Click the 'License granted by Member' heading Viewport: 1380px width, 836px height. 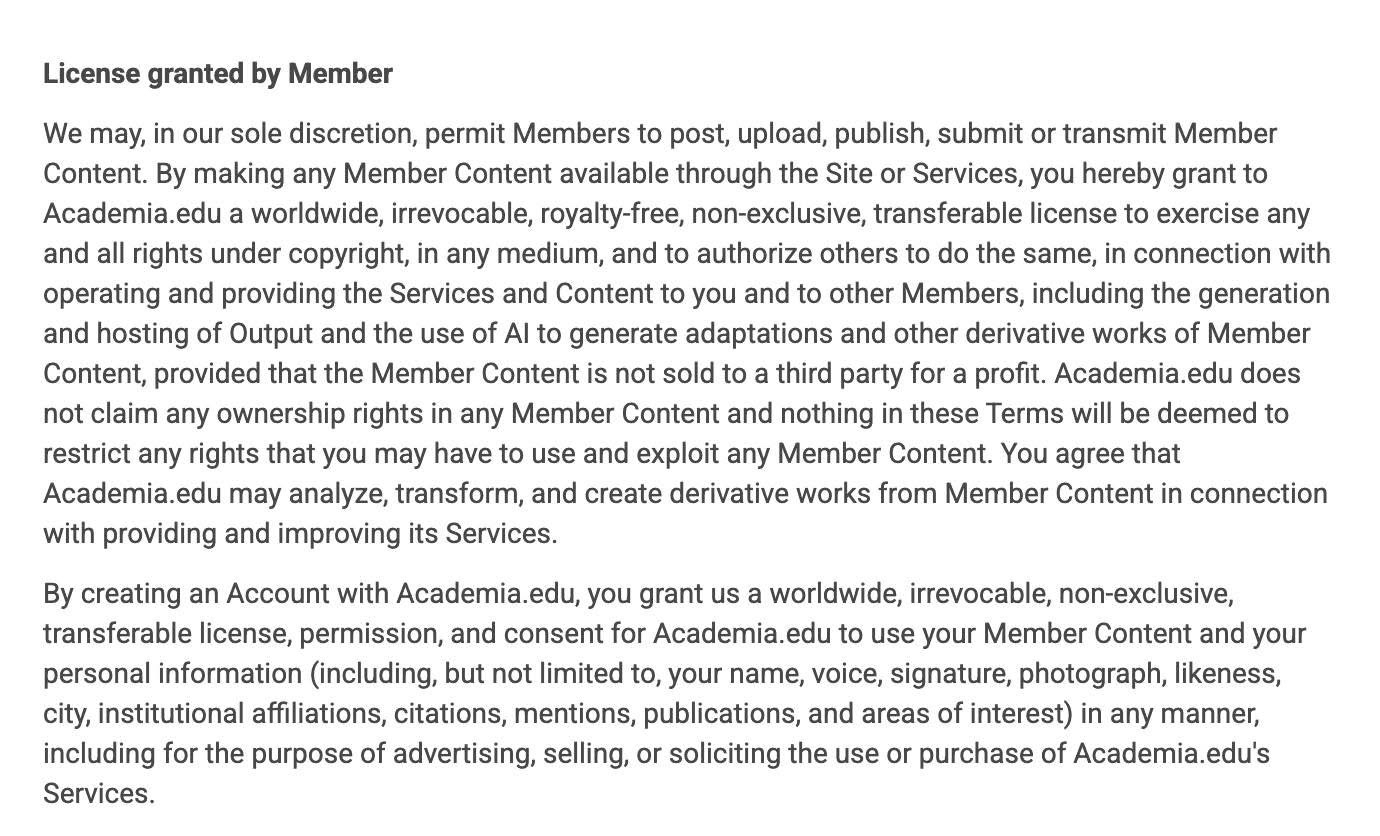point(217,74)
